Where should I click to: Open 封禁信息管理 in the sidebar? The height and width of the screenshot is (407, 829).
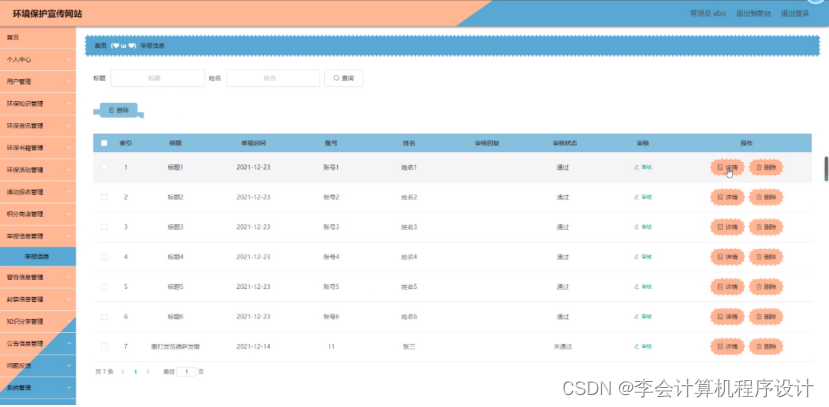(38, 299)
